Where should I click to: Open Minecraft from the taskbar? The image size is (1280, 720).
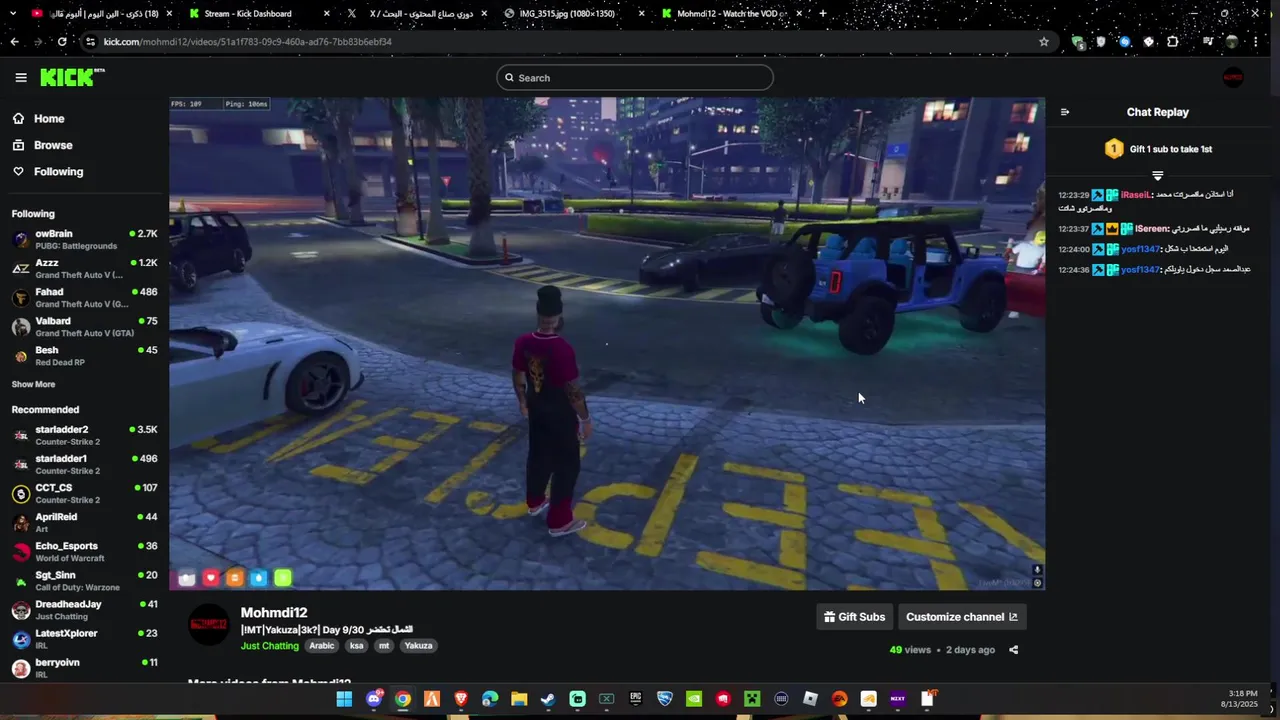point(752,699)
